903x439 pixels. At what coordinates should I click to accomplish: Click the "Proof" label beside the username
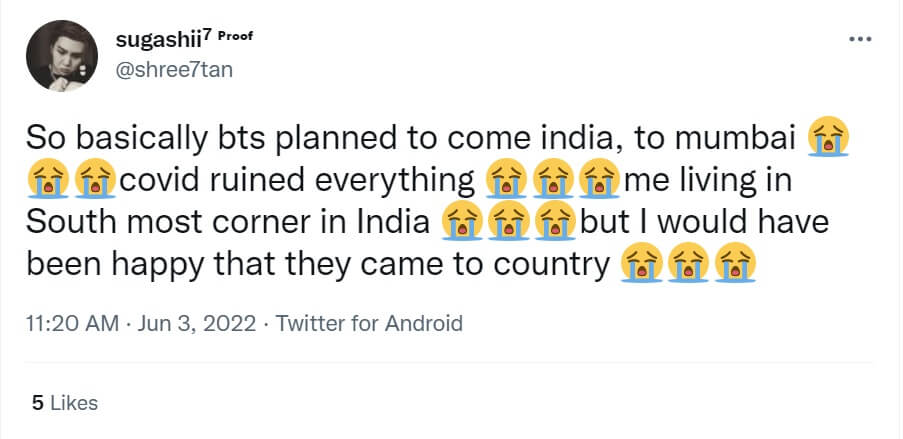click(235, 38)
